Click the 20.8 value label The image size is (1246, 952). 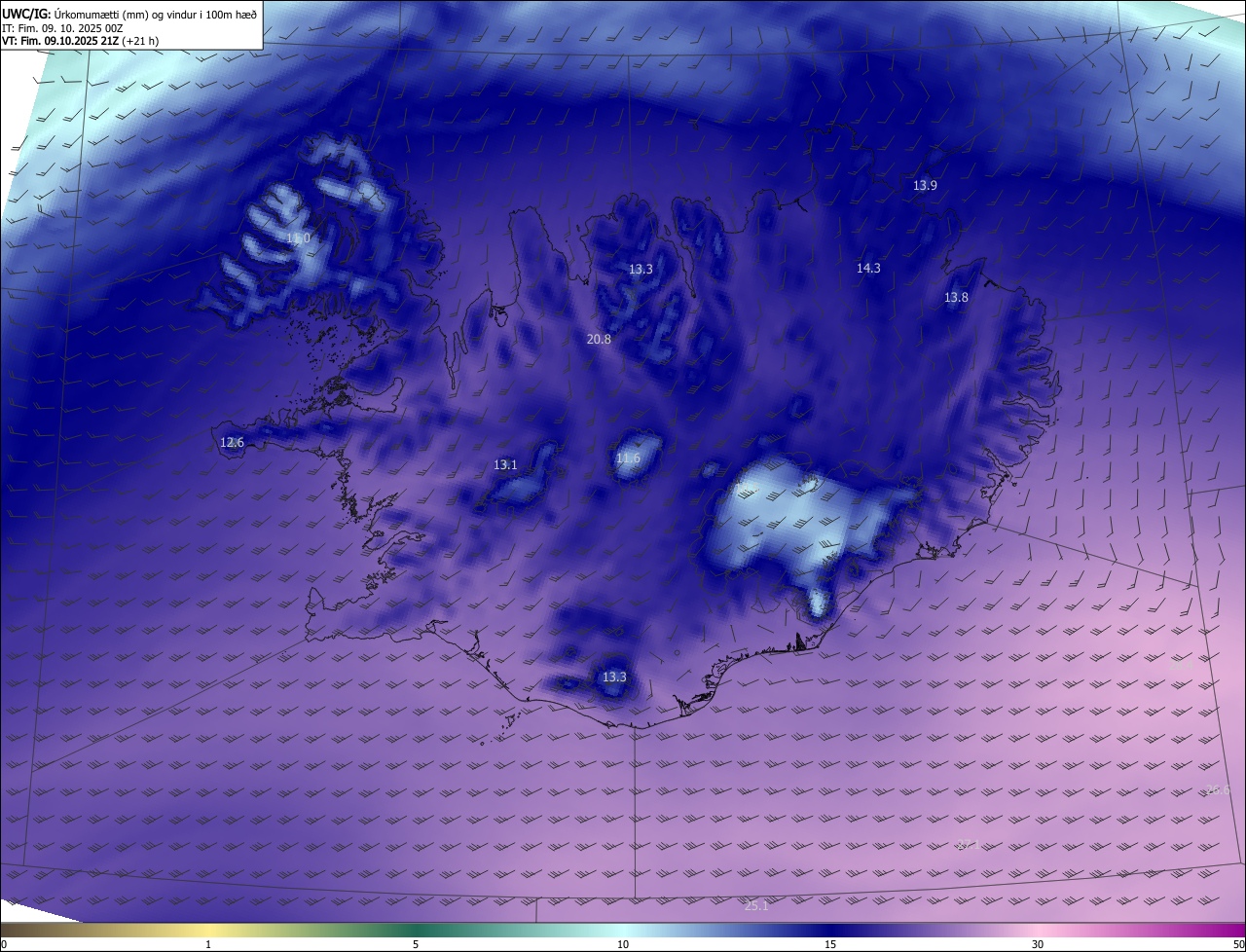599,340
